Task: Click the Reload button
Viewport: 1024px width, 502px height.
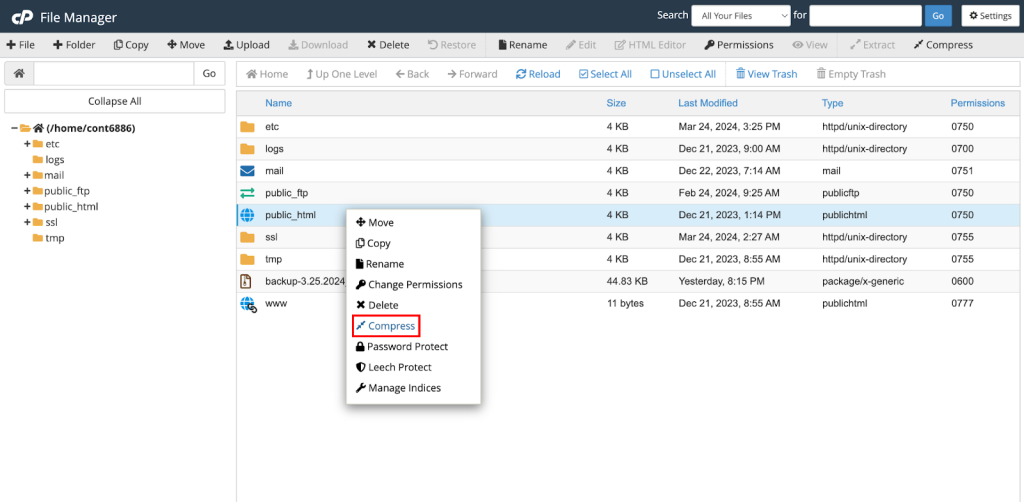Action: tap(538, 74)
